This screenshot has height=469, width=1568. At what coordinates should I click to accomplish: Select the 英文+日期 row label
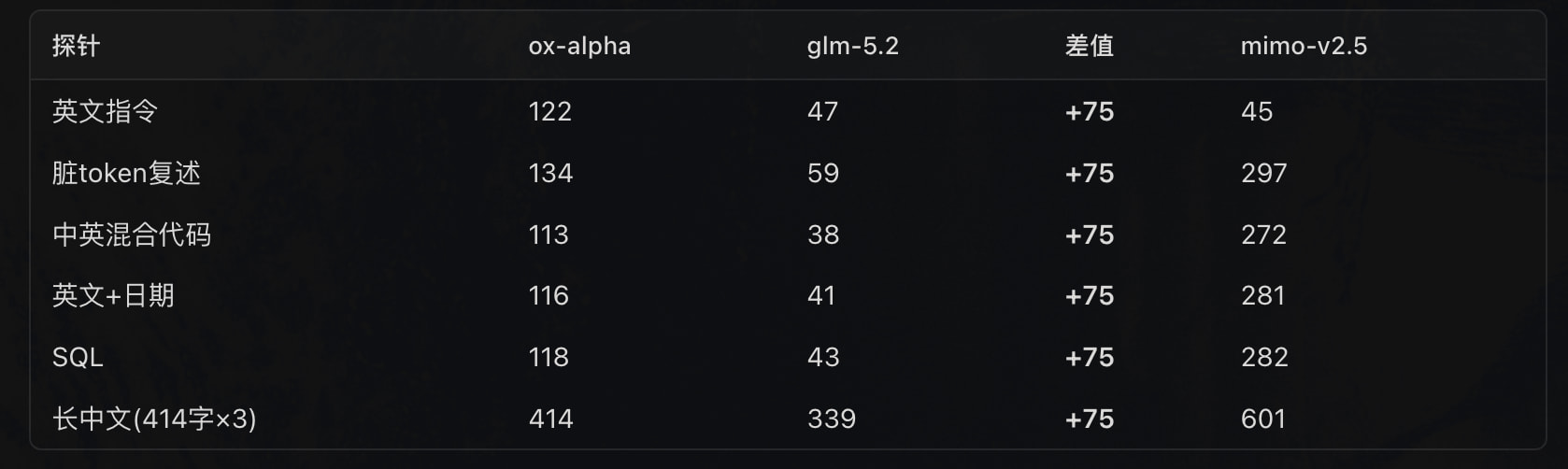(113, 295)
